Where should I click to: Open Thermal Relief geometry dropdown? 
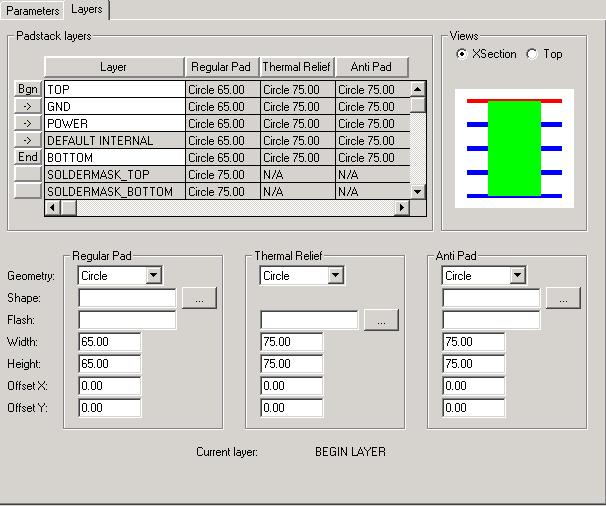335,275
